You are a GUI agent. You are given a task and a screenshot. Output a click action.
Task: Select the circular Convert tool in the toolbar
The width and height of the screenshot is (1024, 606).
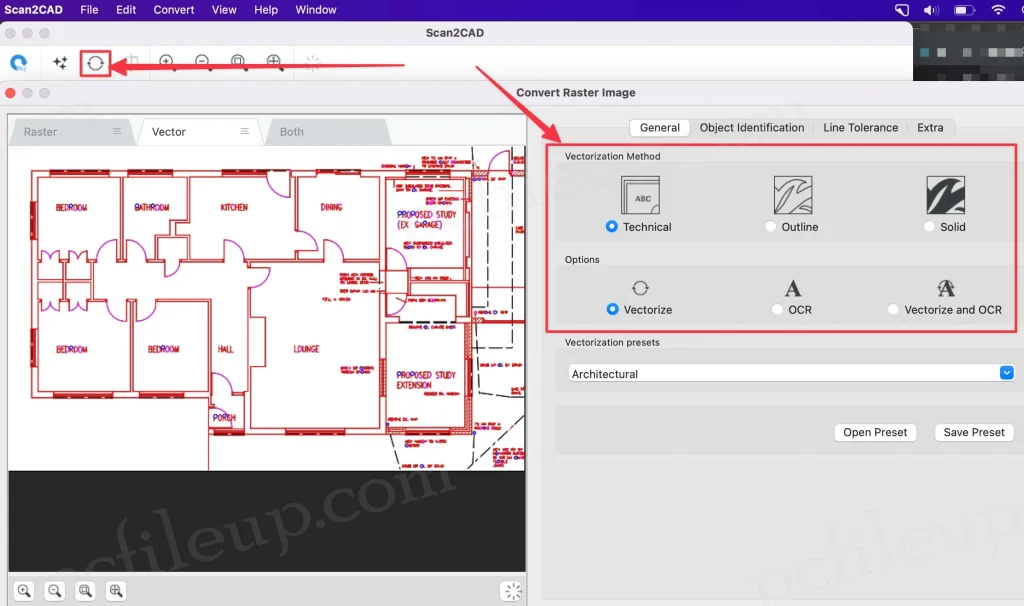point(94,62)
